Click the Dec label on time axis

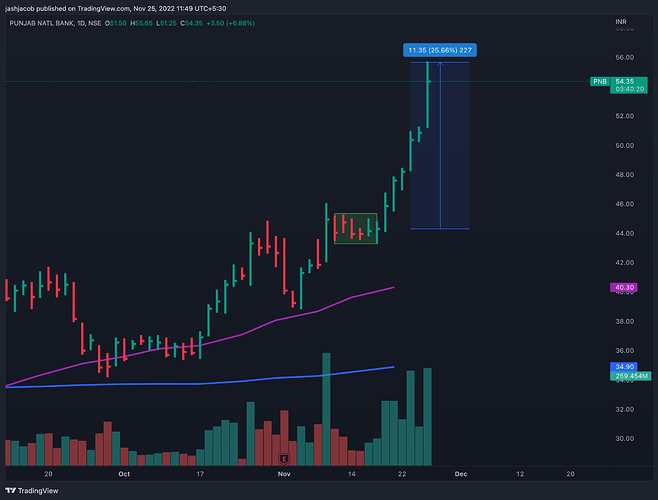tap(461, 474)
